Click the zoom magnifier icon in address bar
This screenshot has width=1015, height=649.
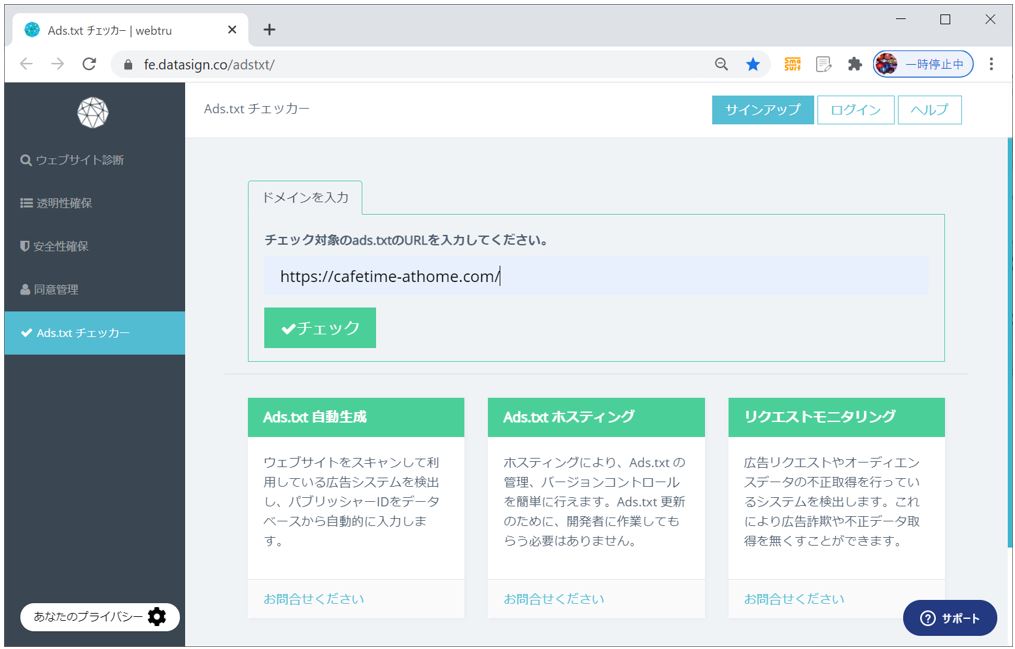point(721,64)
